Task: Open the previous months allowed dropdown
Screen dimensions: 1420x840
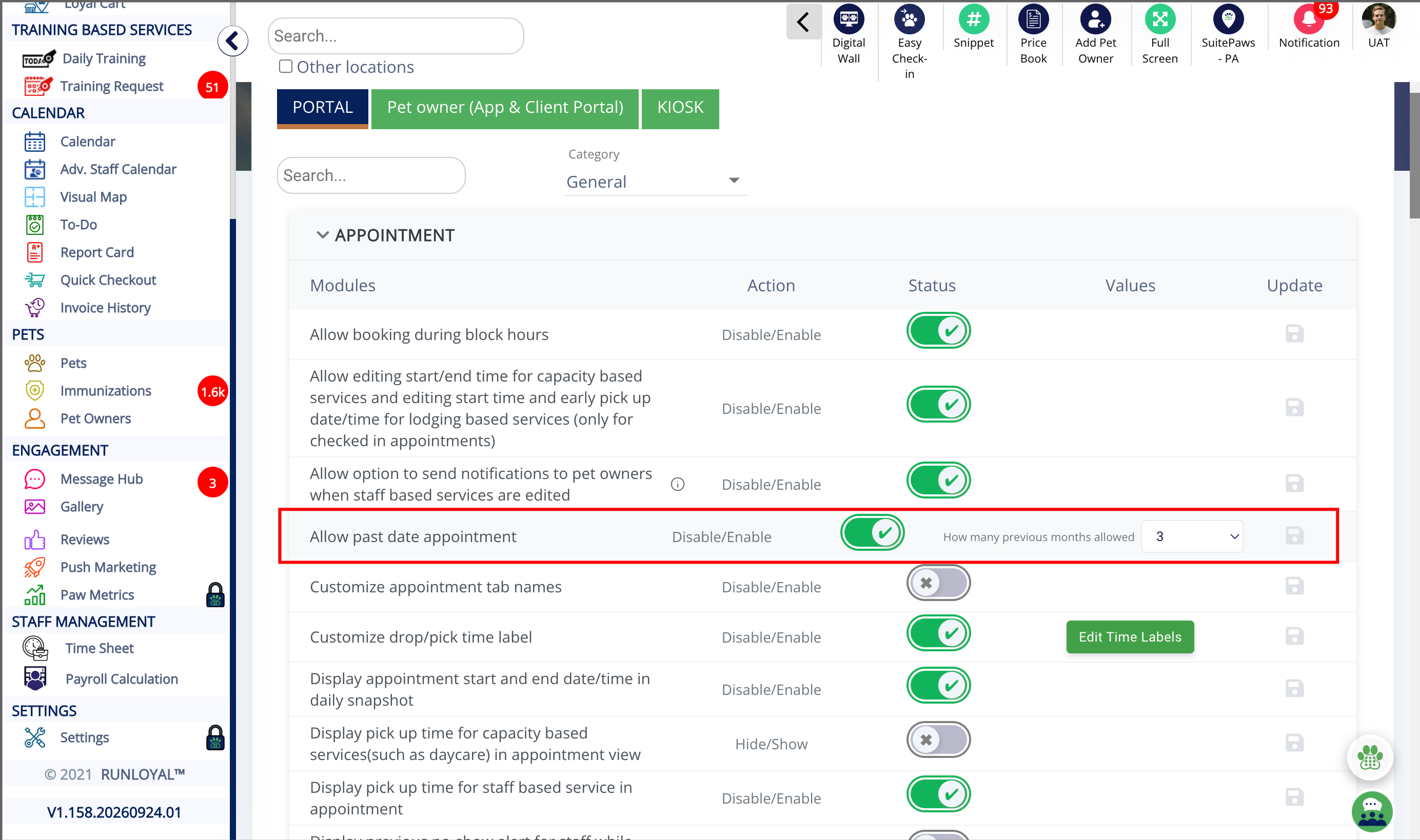Action: tap(1191, 536)
